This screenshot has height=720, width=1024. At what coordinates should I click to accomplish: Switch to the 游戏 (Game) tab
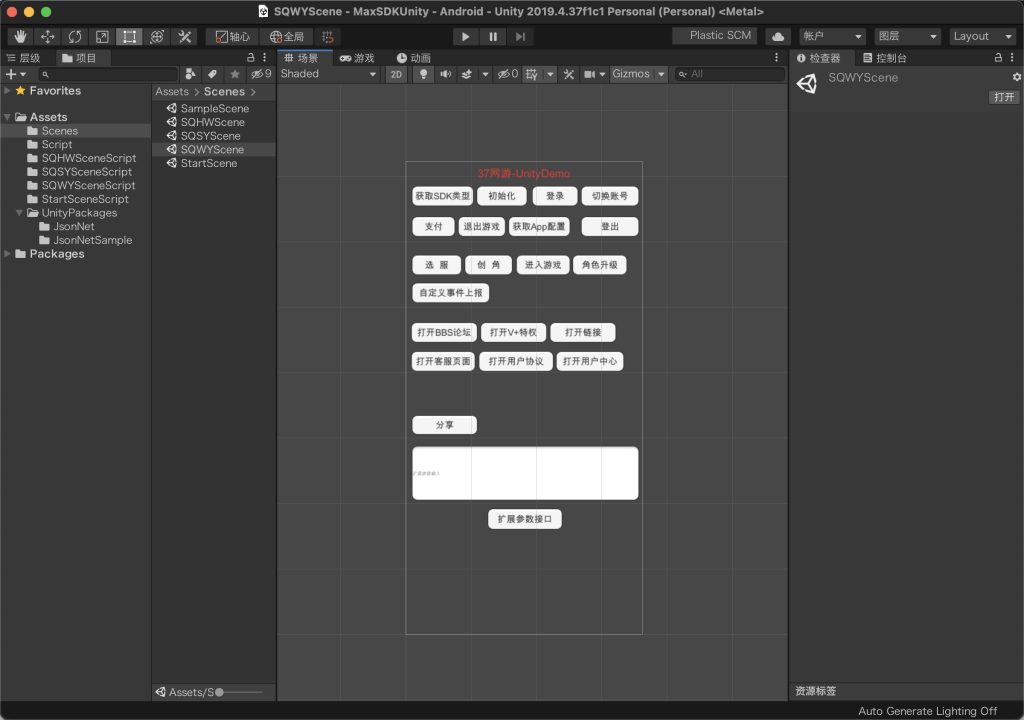point(357,58)
